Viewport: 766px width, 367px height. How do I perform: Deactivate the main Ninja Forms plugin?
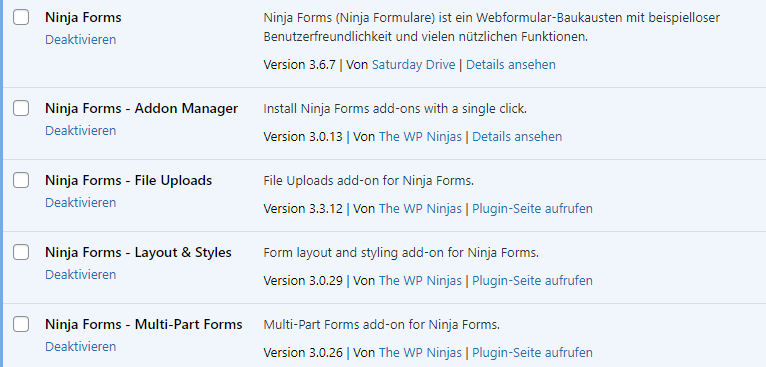click(81, 40)
